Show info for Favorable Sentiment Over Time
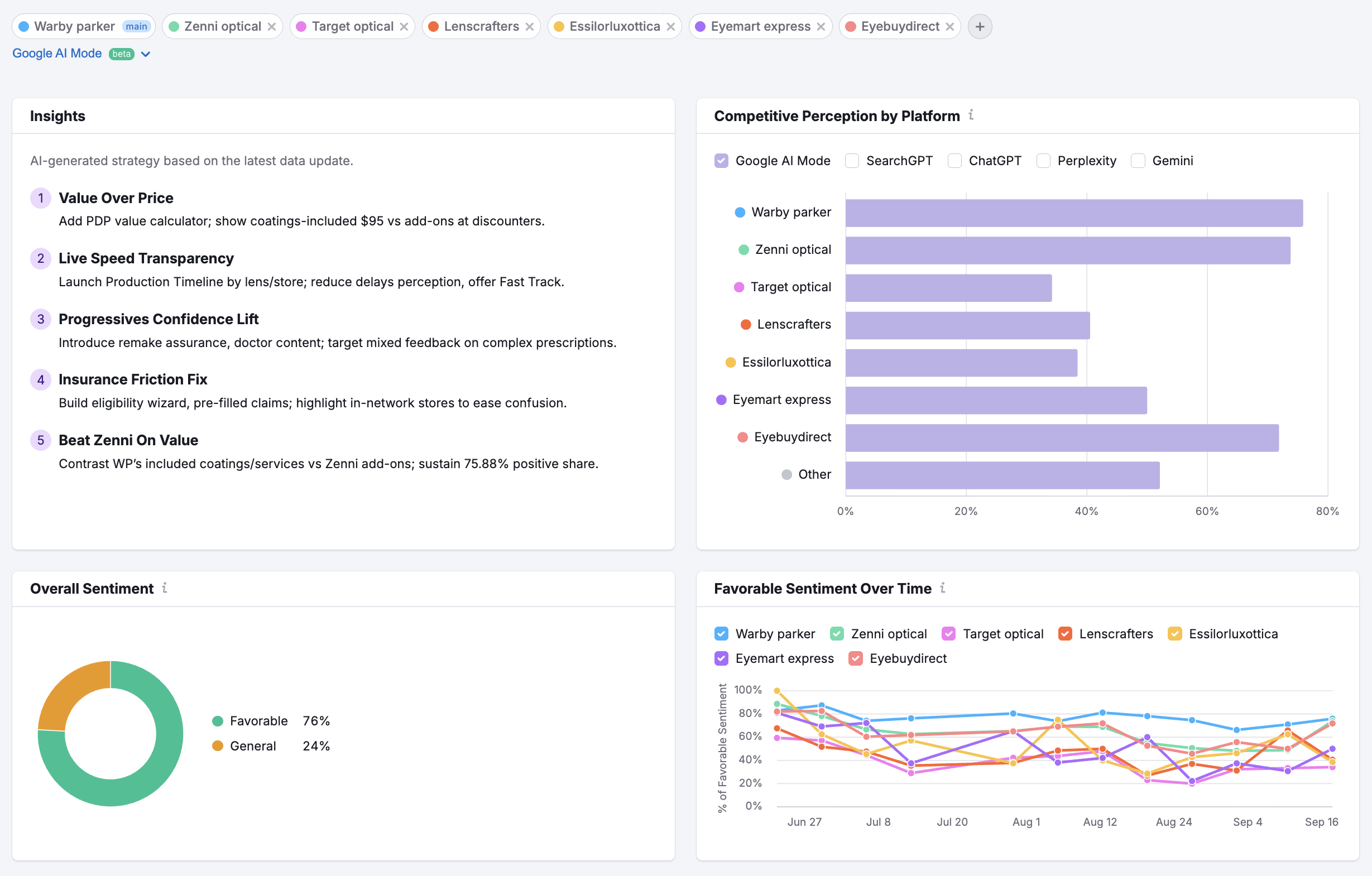This screenshot has height=876, width=1372. (x=943, y=588)
